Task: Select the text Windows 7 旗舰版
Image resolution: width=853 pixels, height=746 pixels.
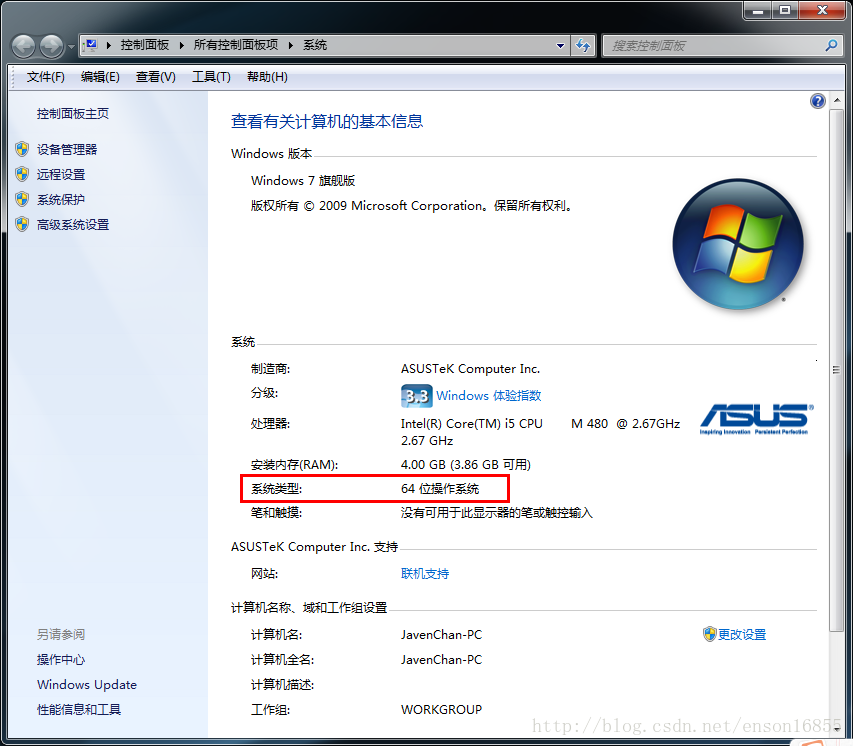Action: 303,181
